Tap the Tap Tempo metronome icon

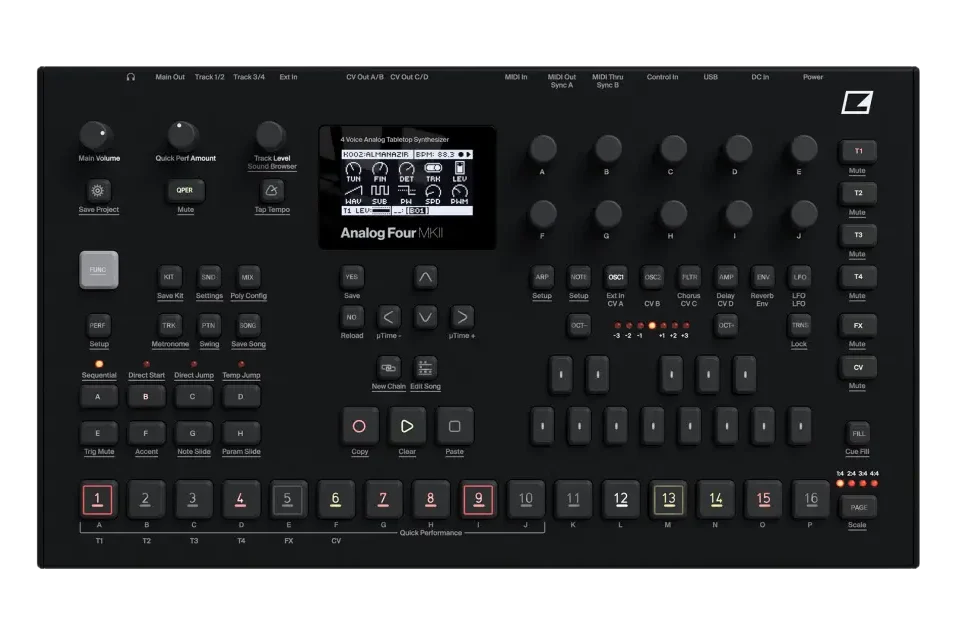[x=271, y=191]
